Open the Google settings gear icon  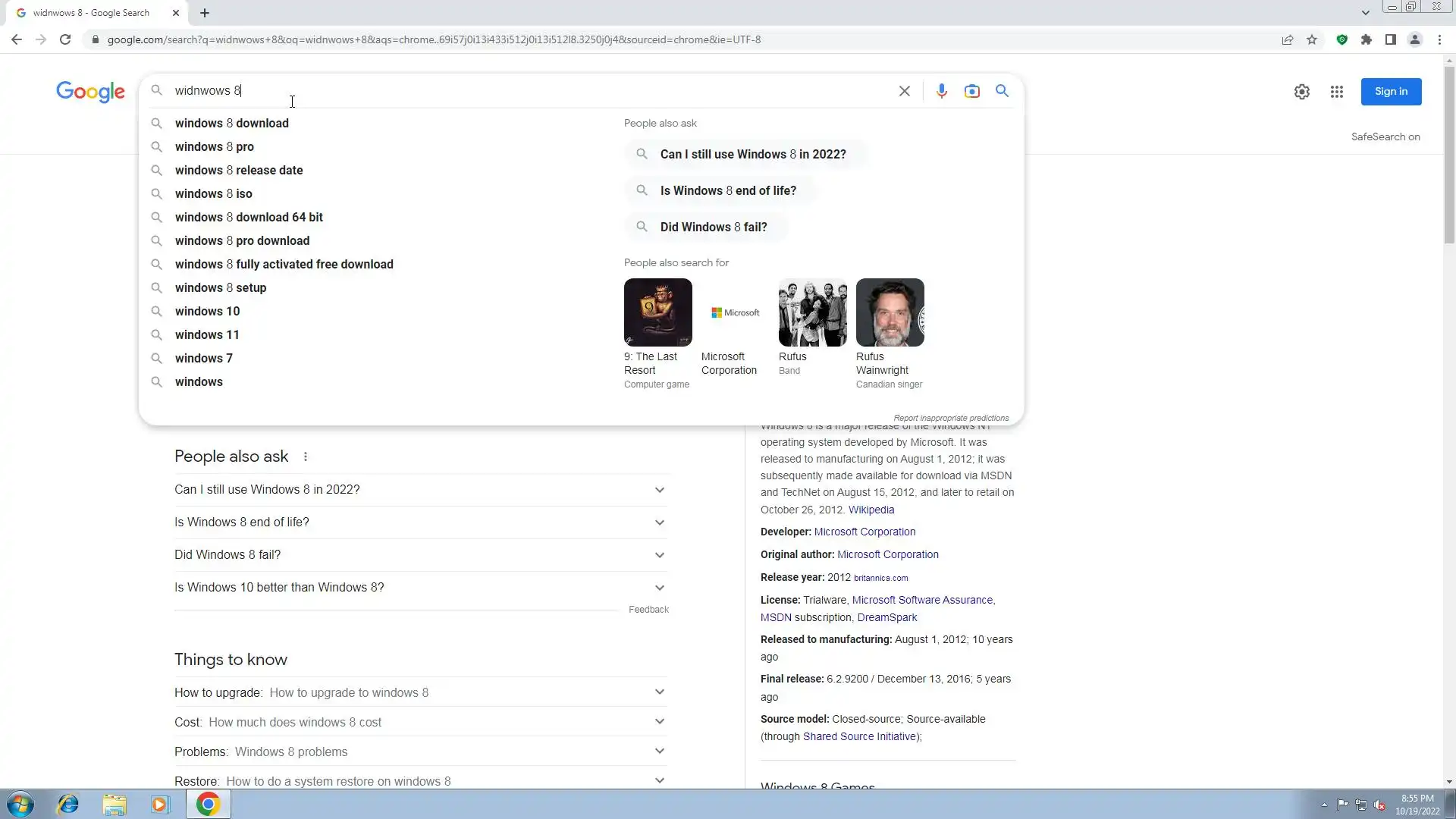pyautogui.click(x=1301, y=92)
